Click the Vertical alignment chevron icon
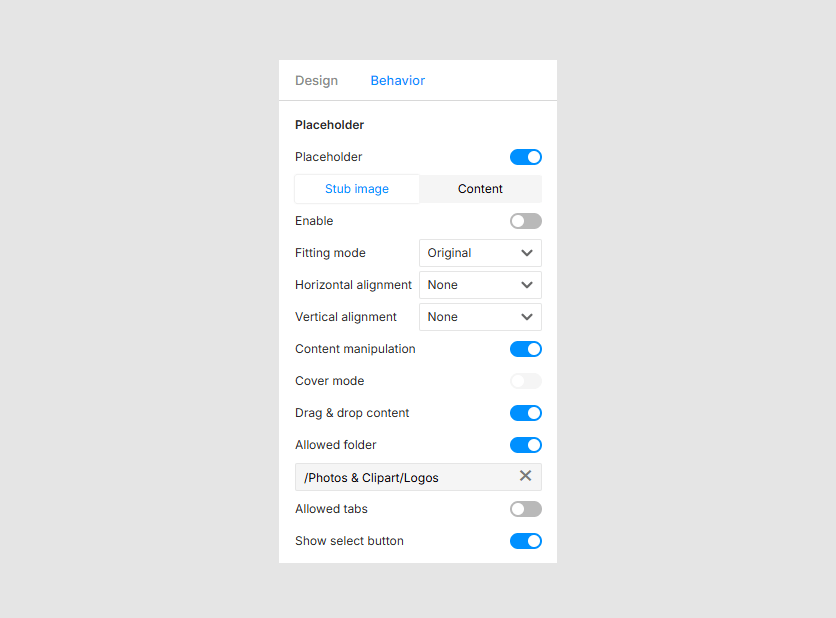 pyautogui.click(x=528, y=316)
